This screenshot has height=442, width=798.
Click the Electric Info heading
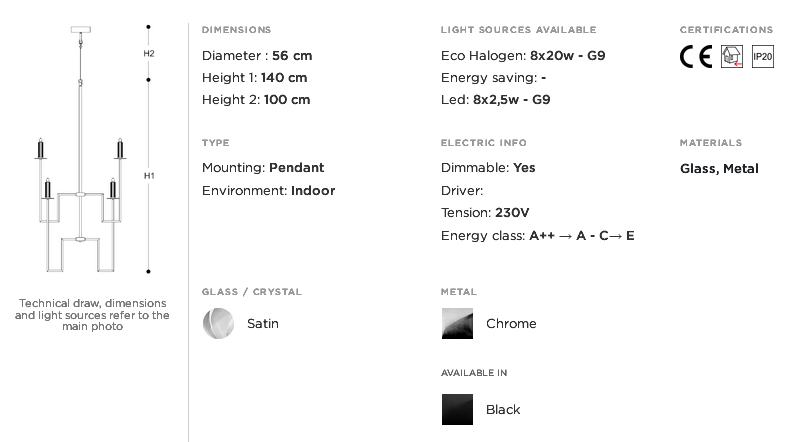(483, 143)
